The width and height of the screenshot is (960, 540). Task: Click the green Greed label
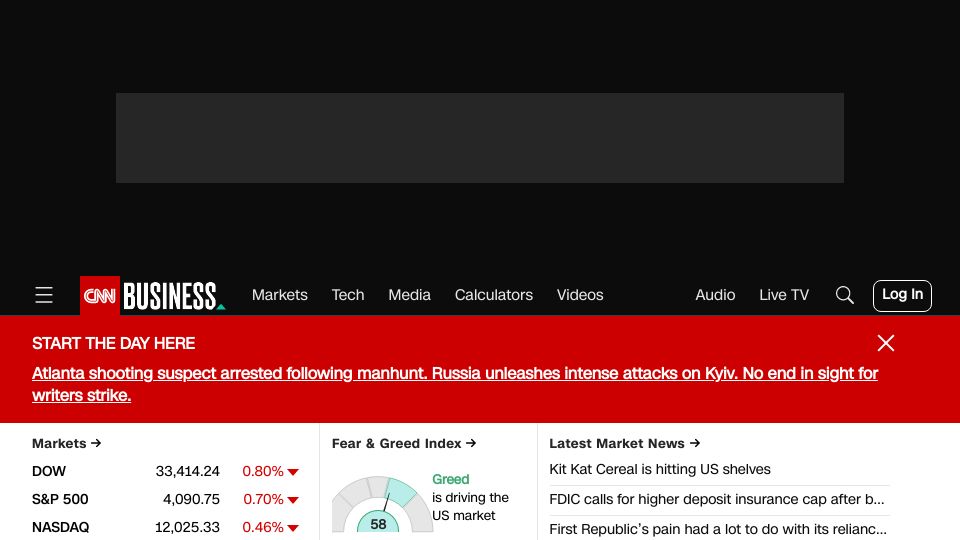tap(451, 479)
